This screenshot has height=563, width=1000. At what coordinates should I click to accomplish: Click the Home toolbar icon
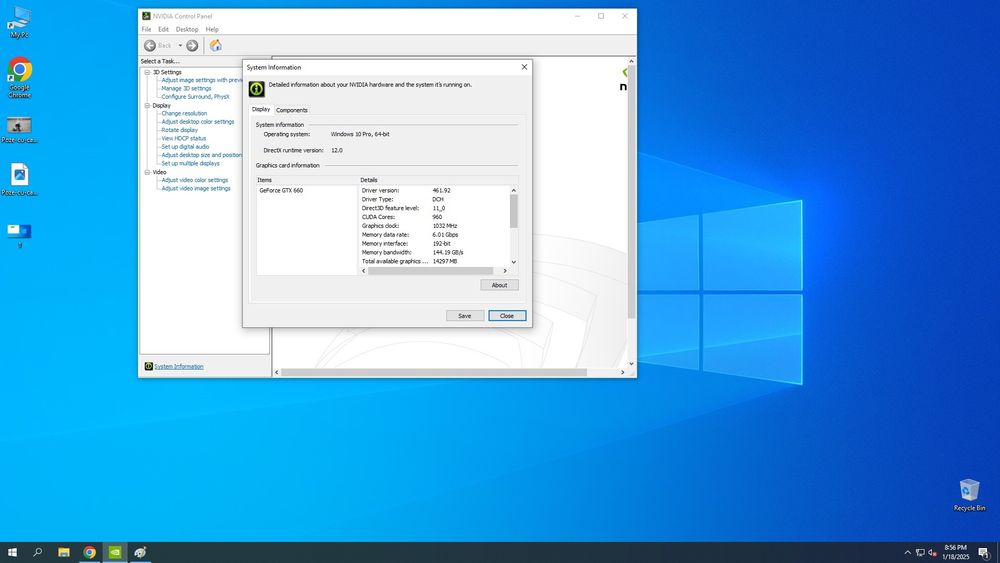[x=216, y=45]
